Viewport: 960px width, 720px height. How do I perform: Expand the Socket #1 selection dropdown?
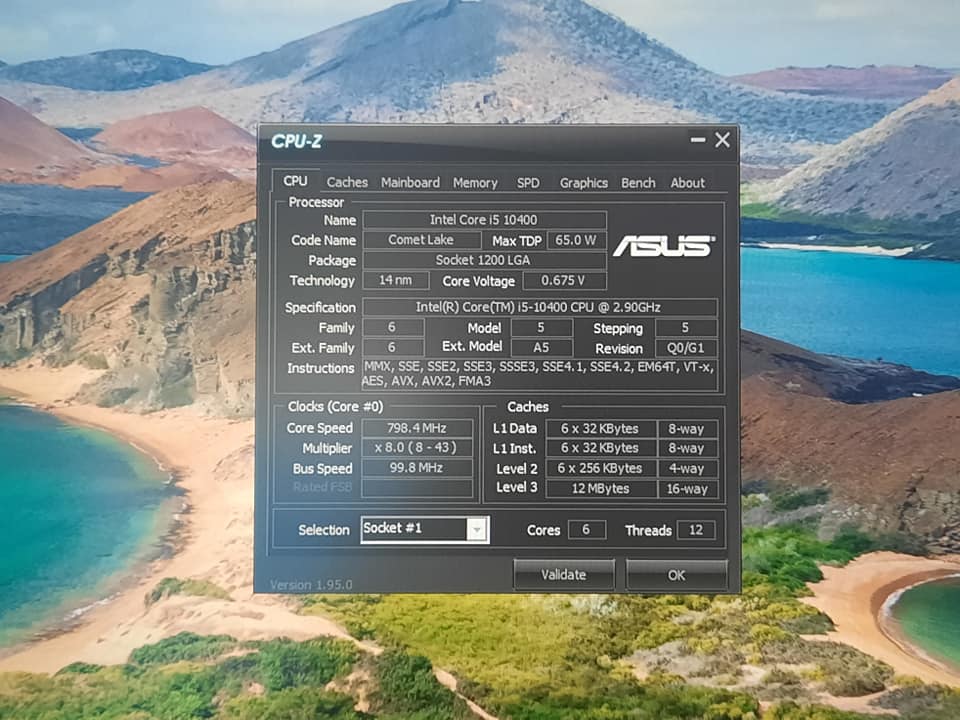(x=477, y=529)
